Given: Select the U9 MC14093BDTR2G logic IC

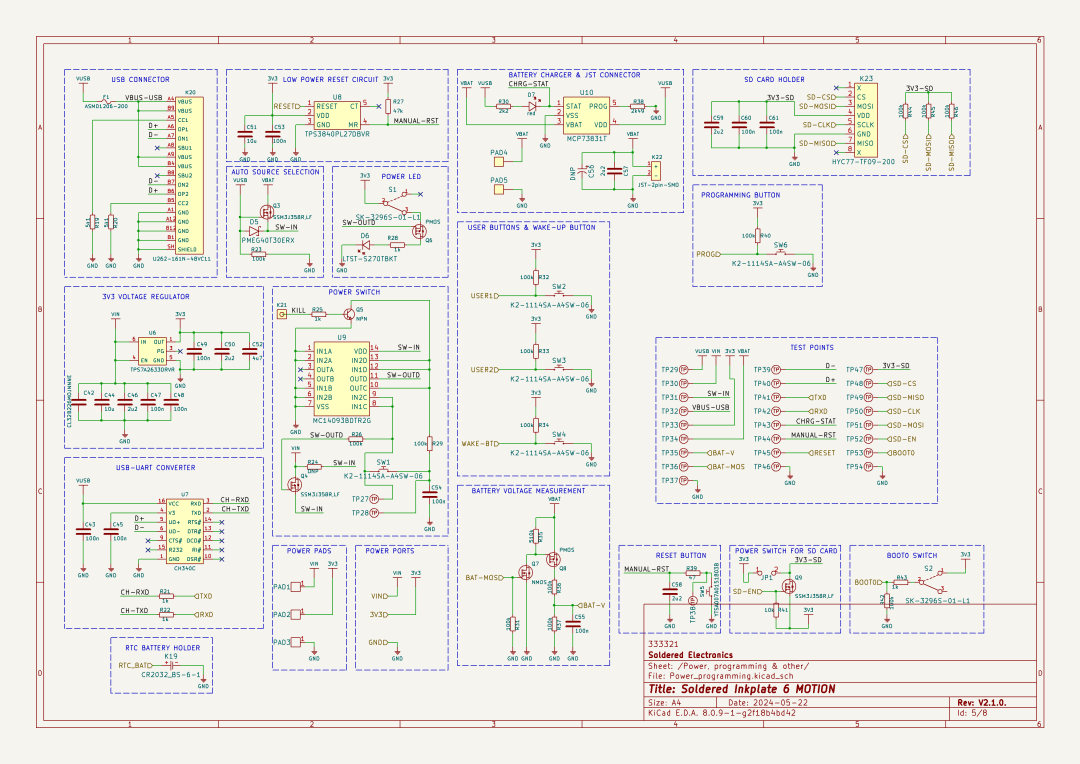Looking at the screenshot, I should 342,379.
